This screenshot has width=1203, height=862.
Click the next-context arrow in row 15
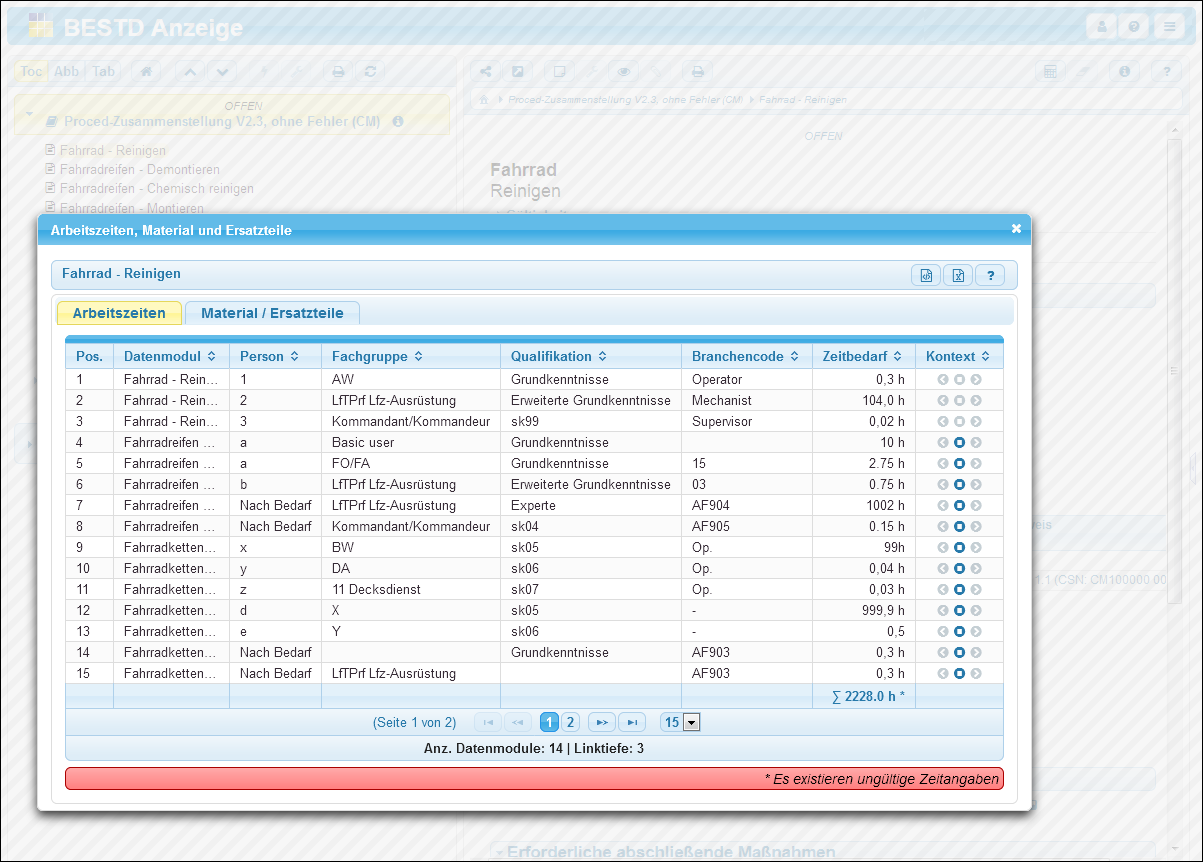(976, 673)
